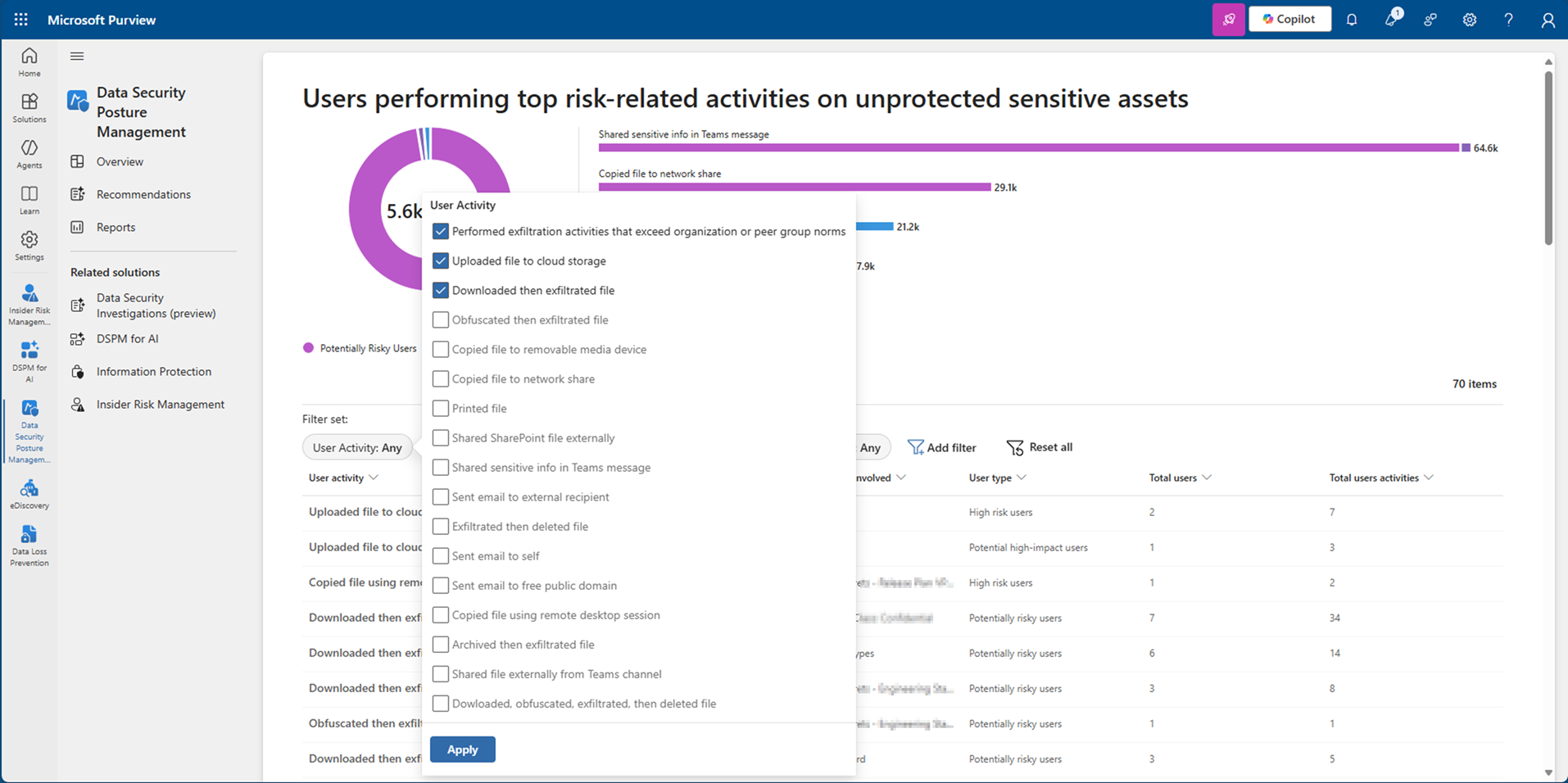The width and height of the screenshot is (1568, 783).
Task: Collapse navigation with the hamburger icon
Action: (x=77, y=57)
